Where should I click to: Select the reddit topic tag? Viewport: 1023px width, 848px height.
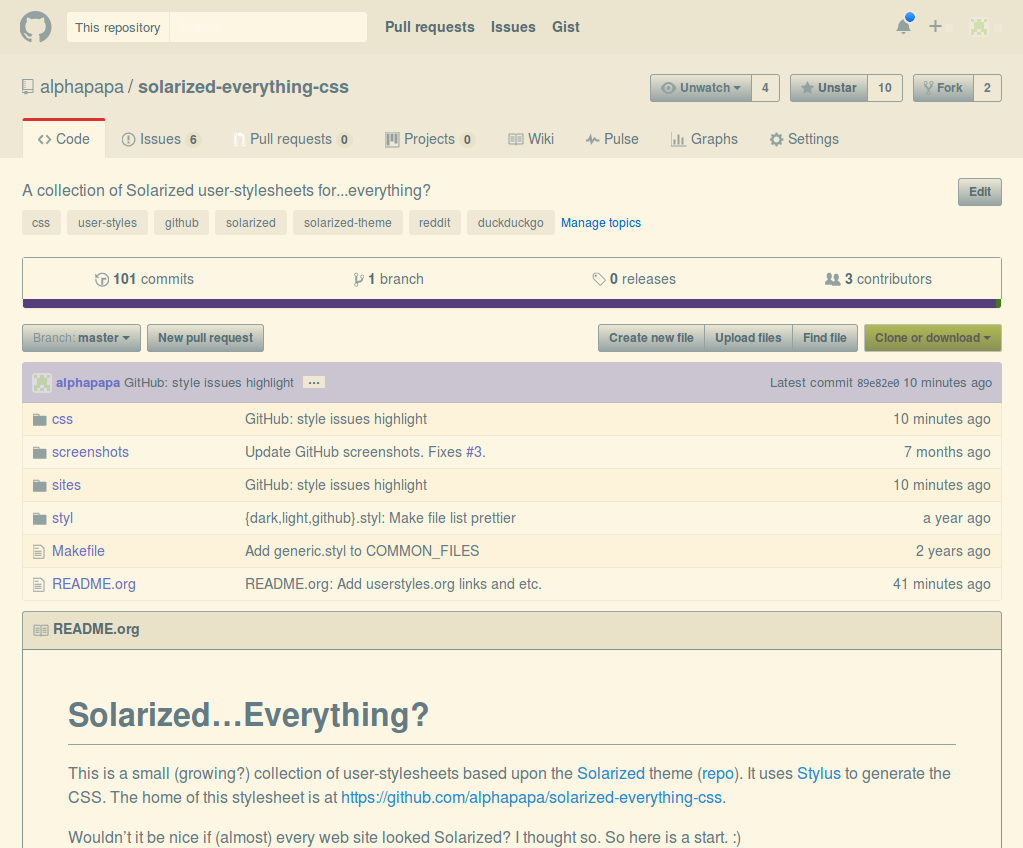click(435, 223)
